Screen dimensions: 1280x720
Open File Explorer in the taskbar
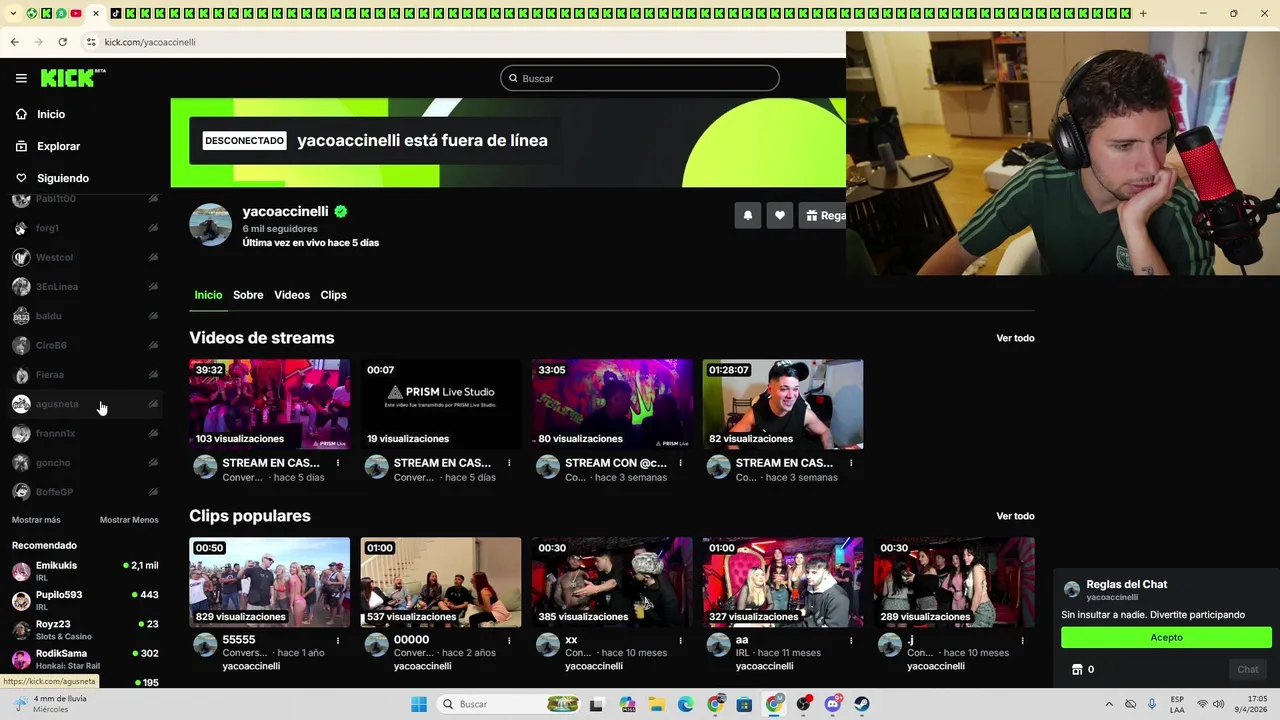coord(657,704)
